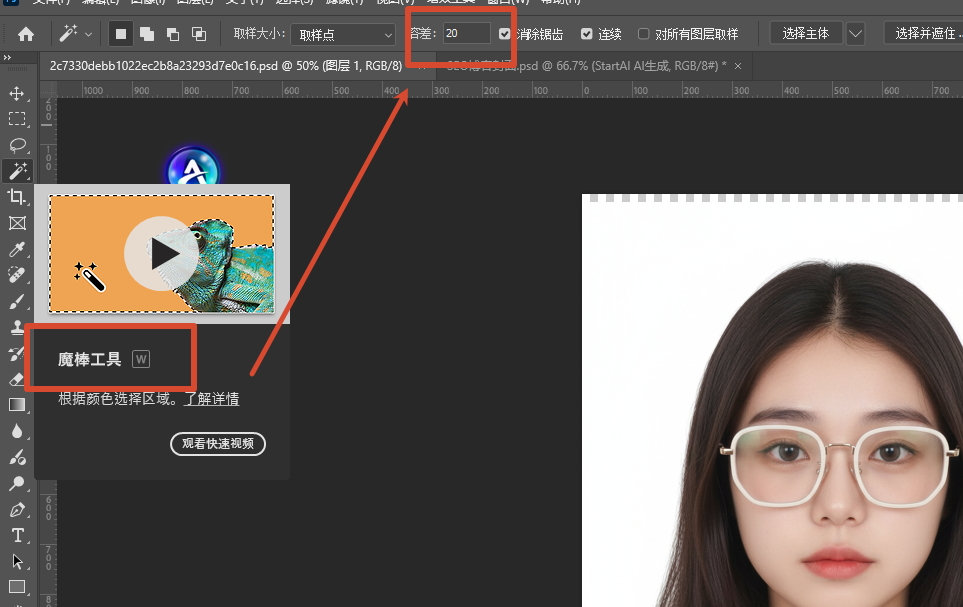
Task: Select the Brush tool
Action: coord(17,301)
